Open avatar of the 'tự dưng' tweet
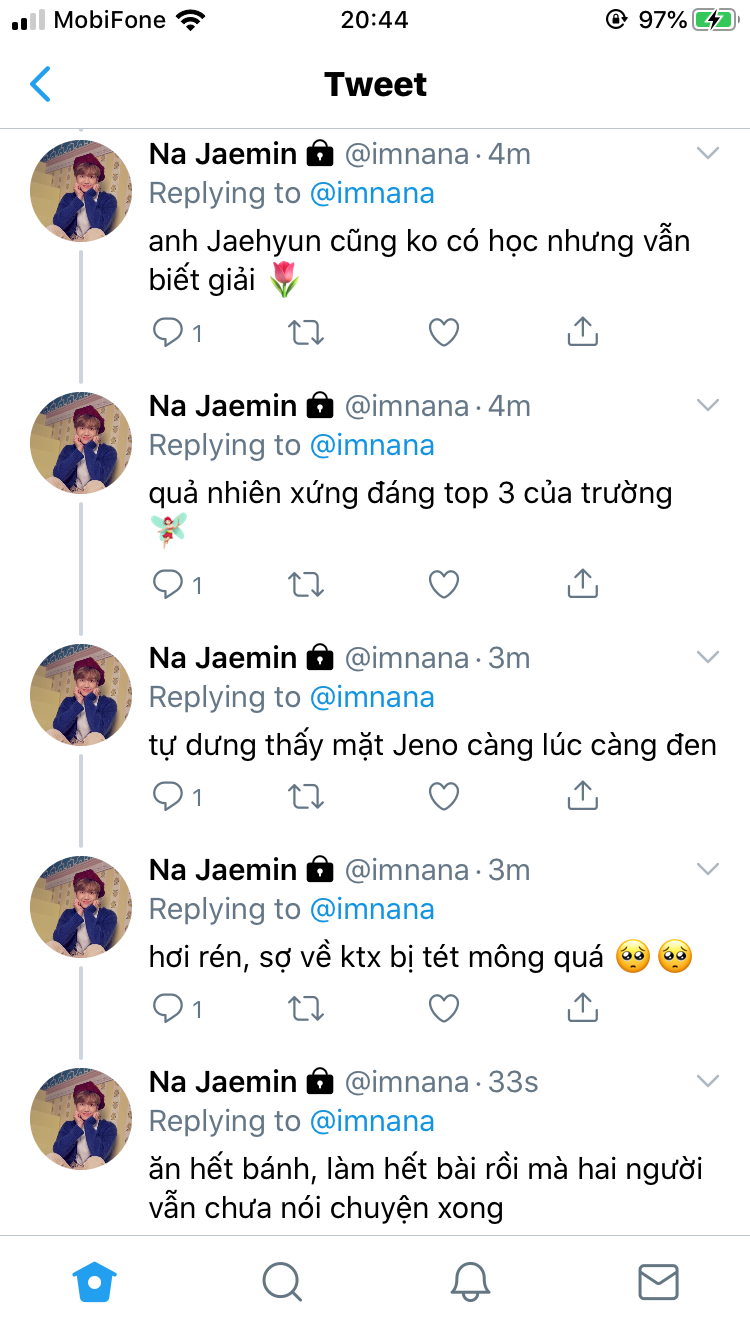 [x=81, y=695]
